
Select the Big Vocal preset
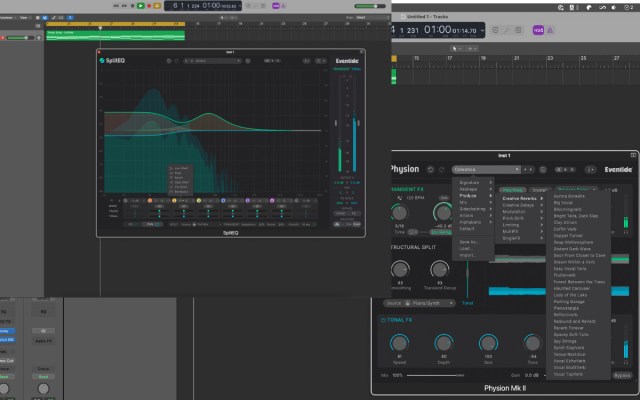coord(563,202)
